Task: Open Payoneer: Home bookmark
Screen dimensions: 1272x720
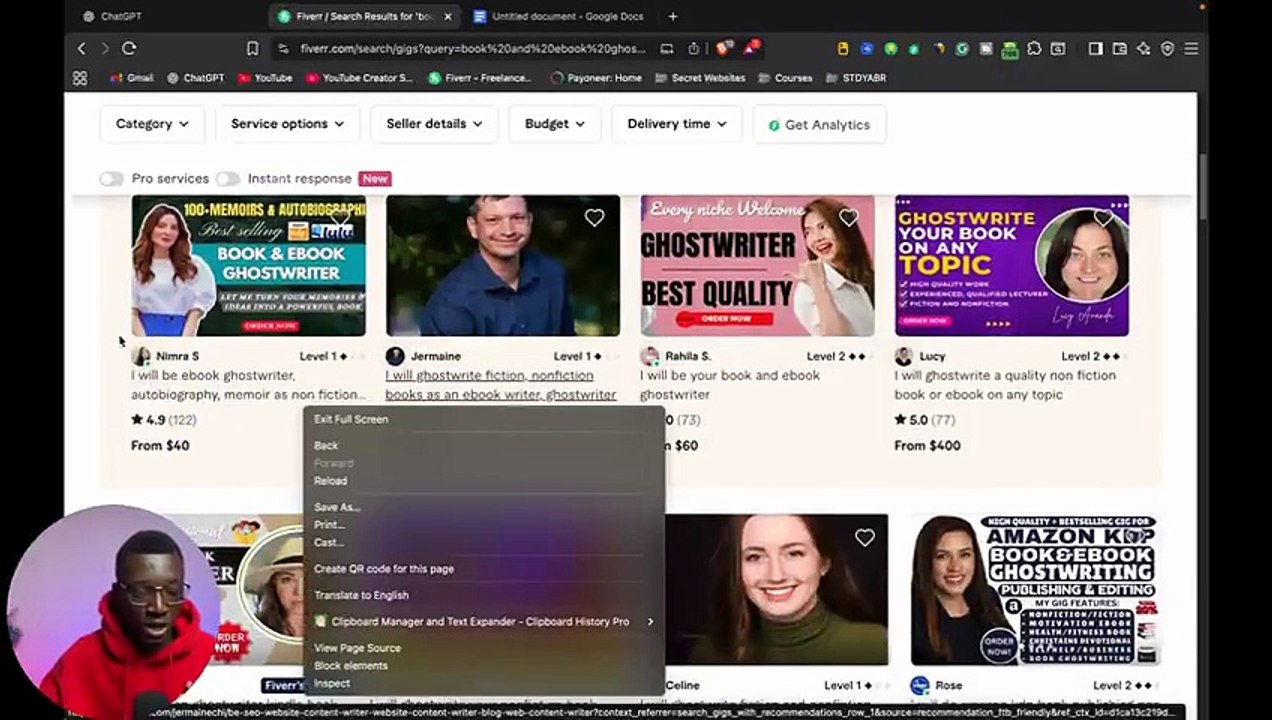Action: 596,78
